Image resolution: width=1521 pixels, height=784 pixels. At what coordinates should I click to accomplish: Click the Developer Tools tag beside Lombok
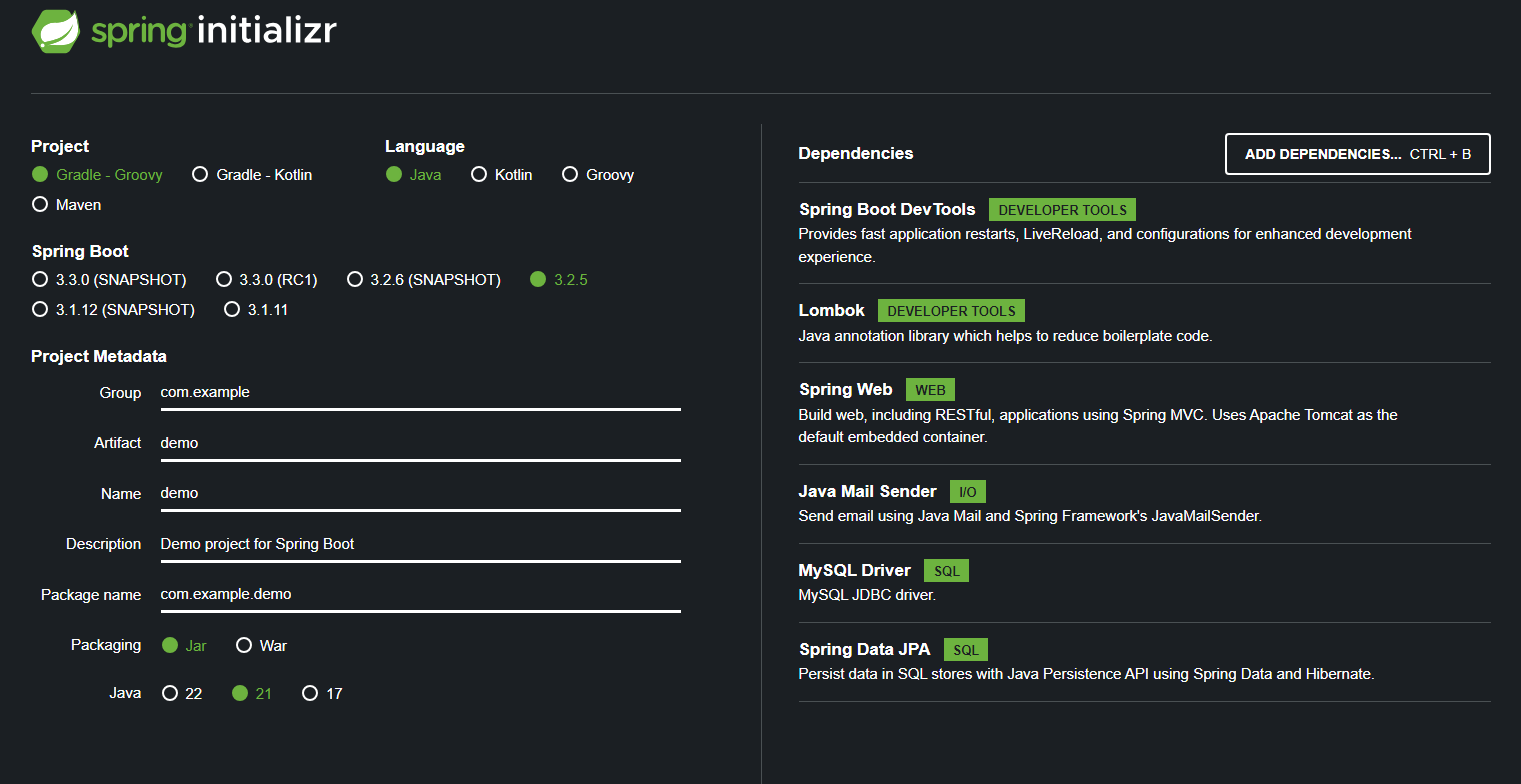coord(951,311)
